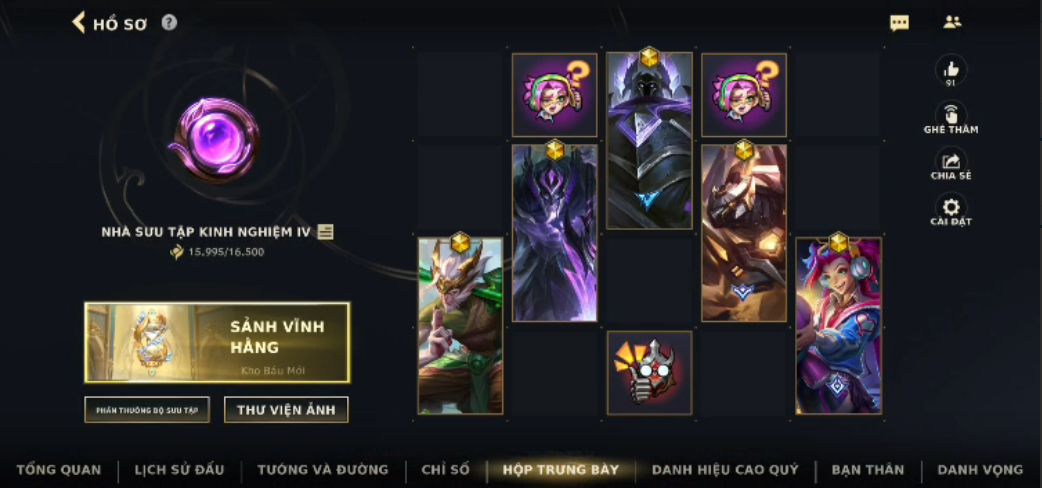Open the Lịch Sử Đấu tab
This screenshot has width=1042, height=488.
click(x=179, y=469)
